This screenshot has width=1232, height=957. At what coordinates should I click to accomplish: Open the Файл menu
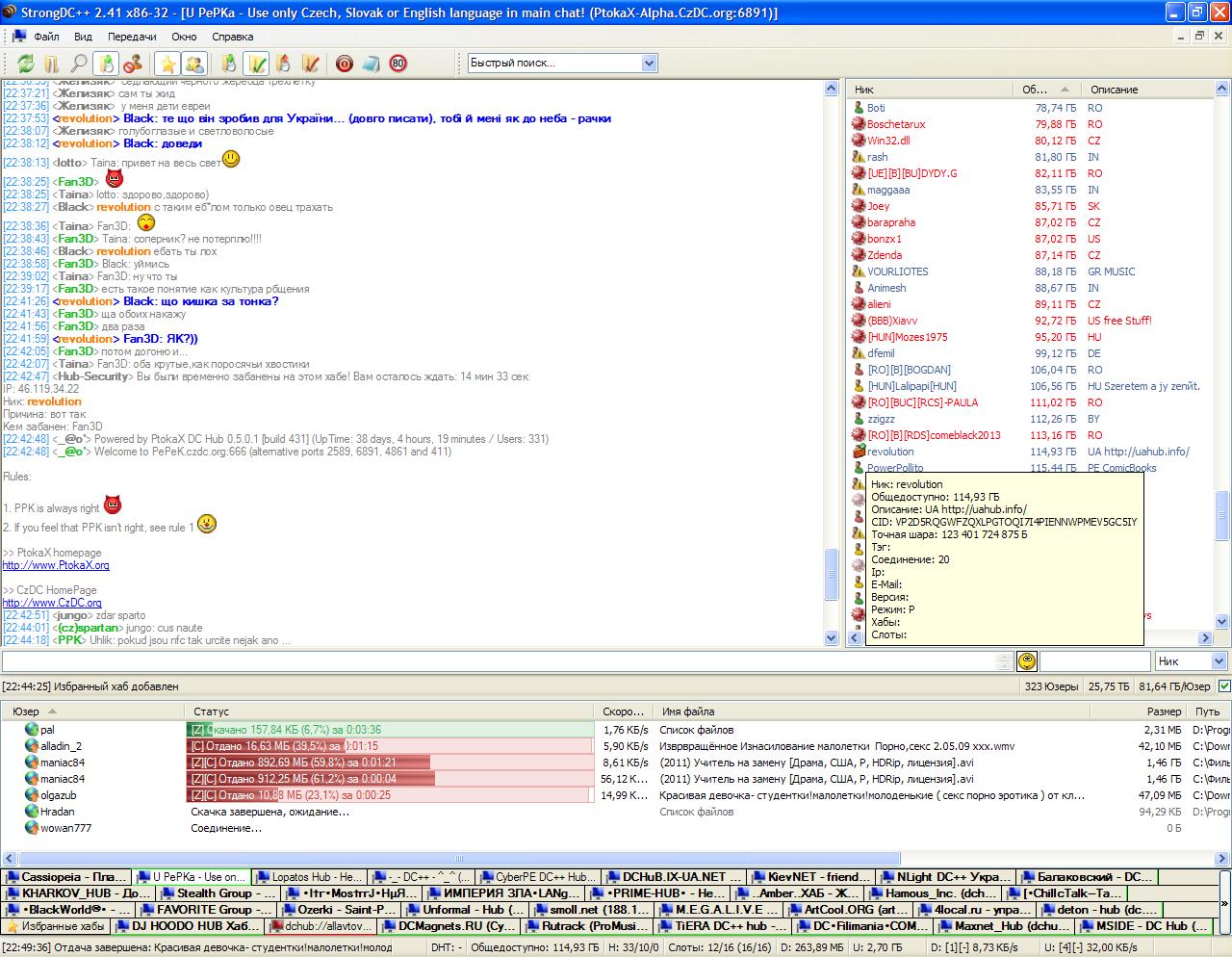46,37
